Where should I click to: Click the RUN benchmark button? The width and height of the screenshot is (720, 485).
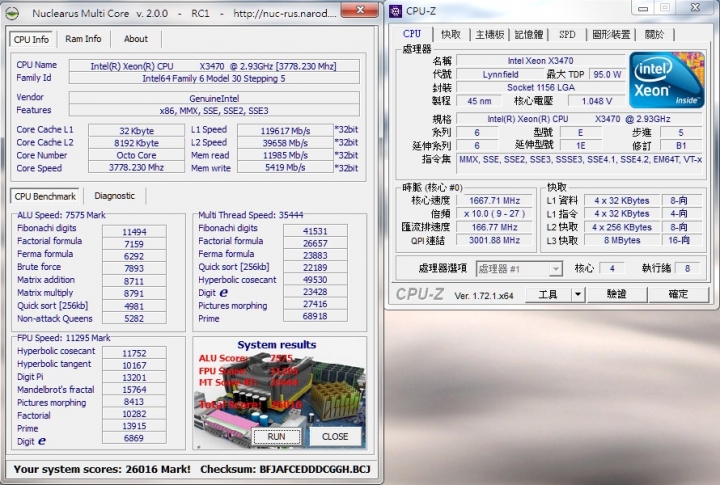[276, 436]
